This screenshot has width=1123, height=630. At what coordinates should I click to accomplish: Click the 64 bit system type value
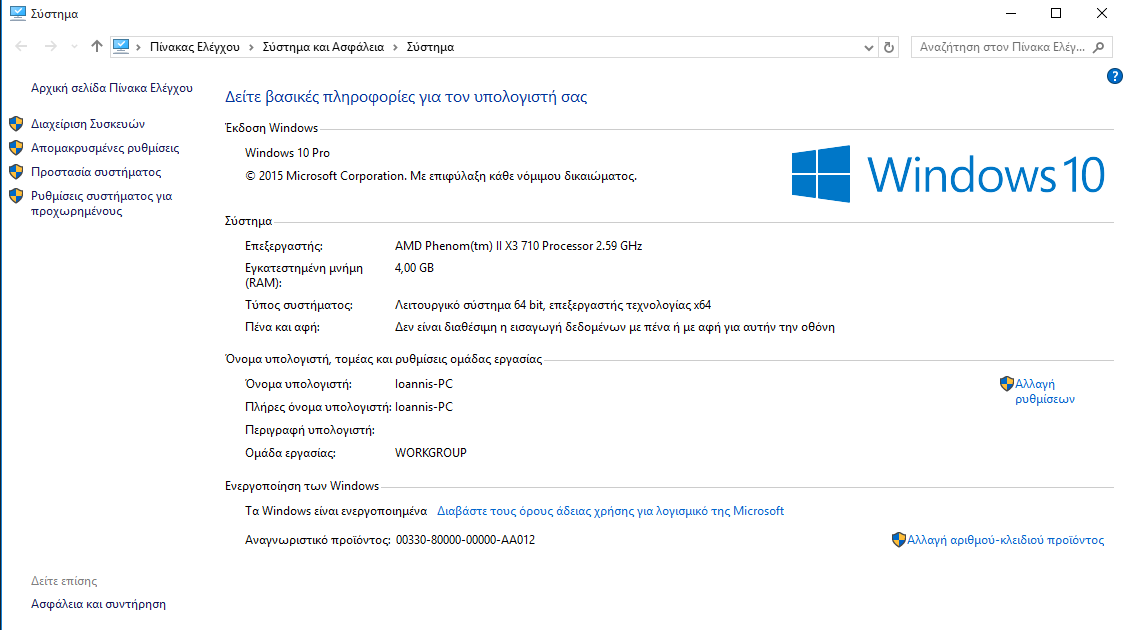point(553,305)
